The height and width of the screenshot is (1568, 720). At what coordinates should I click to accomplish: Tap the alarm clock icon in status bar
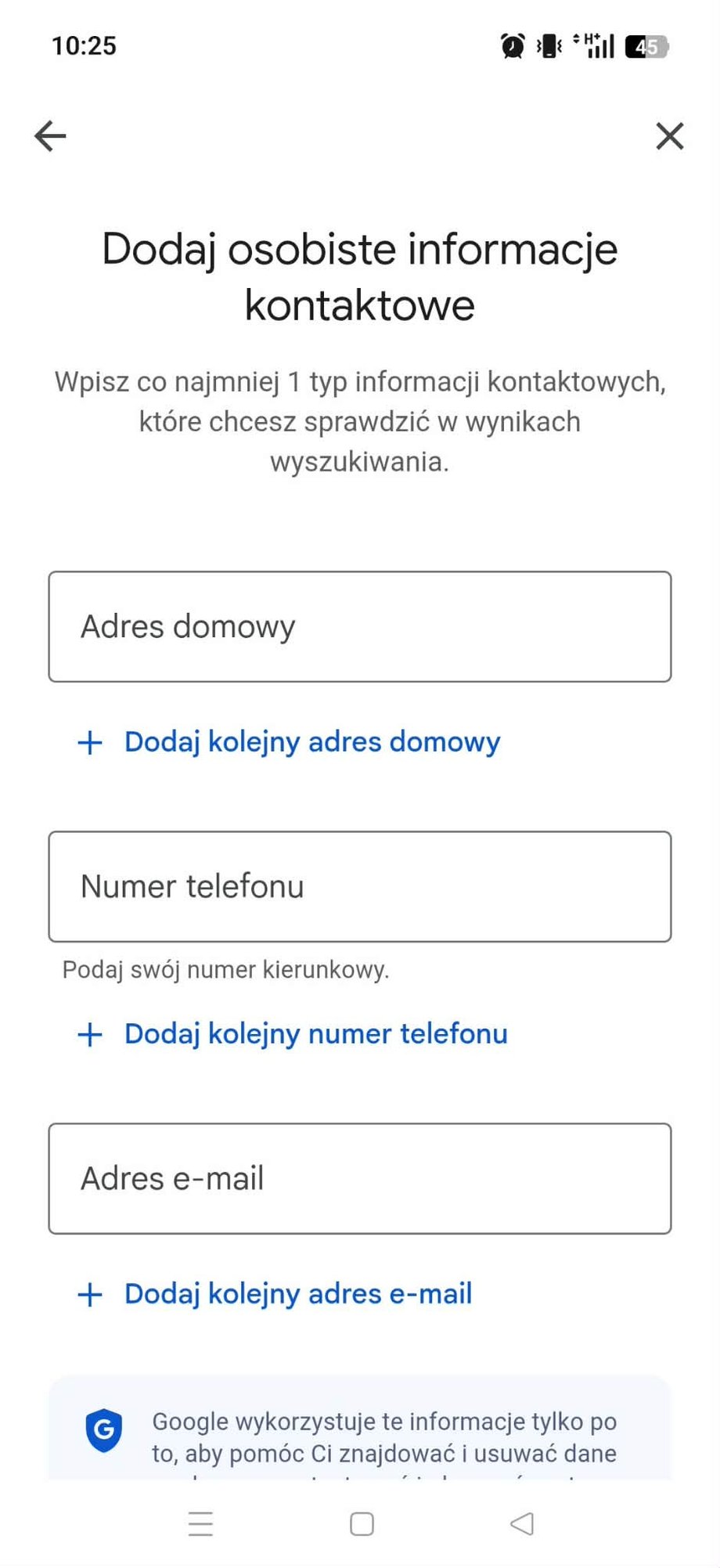(511, 45)
